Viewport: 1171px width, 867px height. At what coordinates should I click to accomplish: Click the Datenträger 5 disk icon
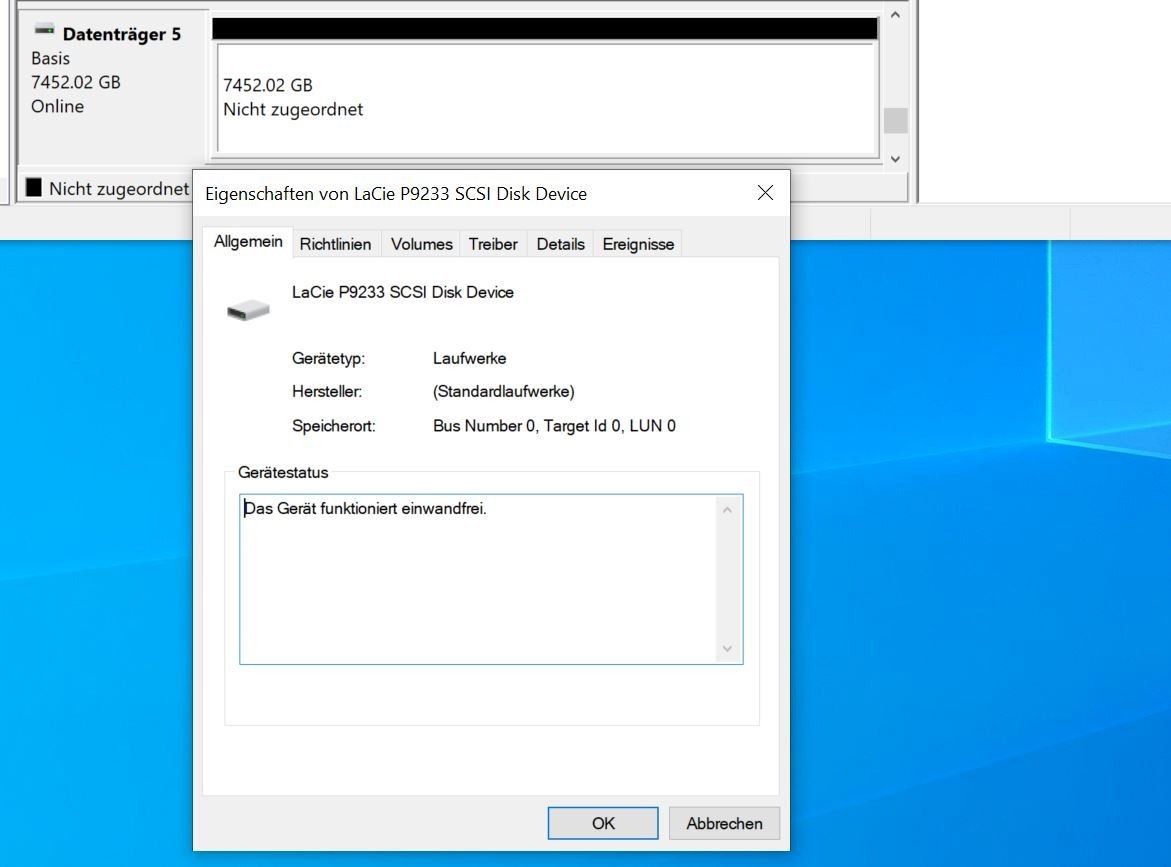click(44, 32)
